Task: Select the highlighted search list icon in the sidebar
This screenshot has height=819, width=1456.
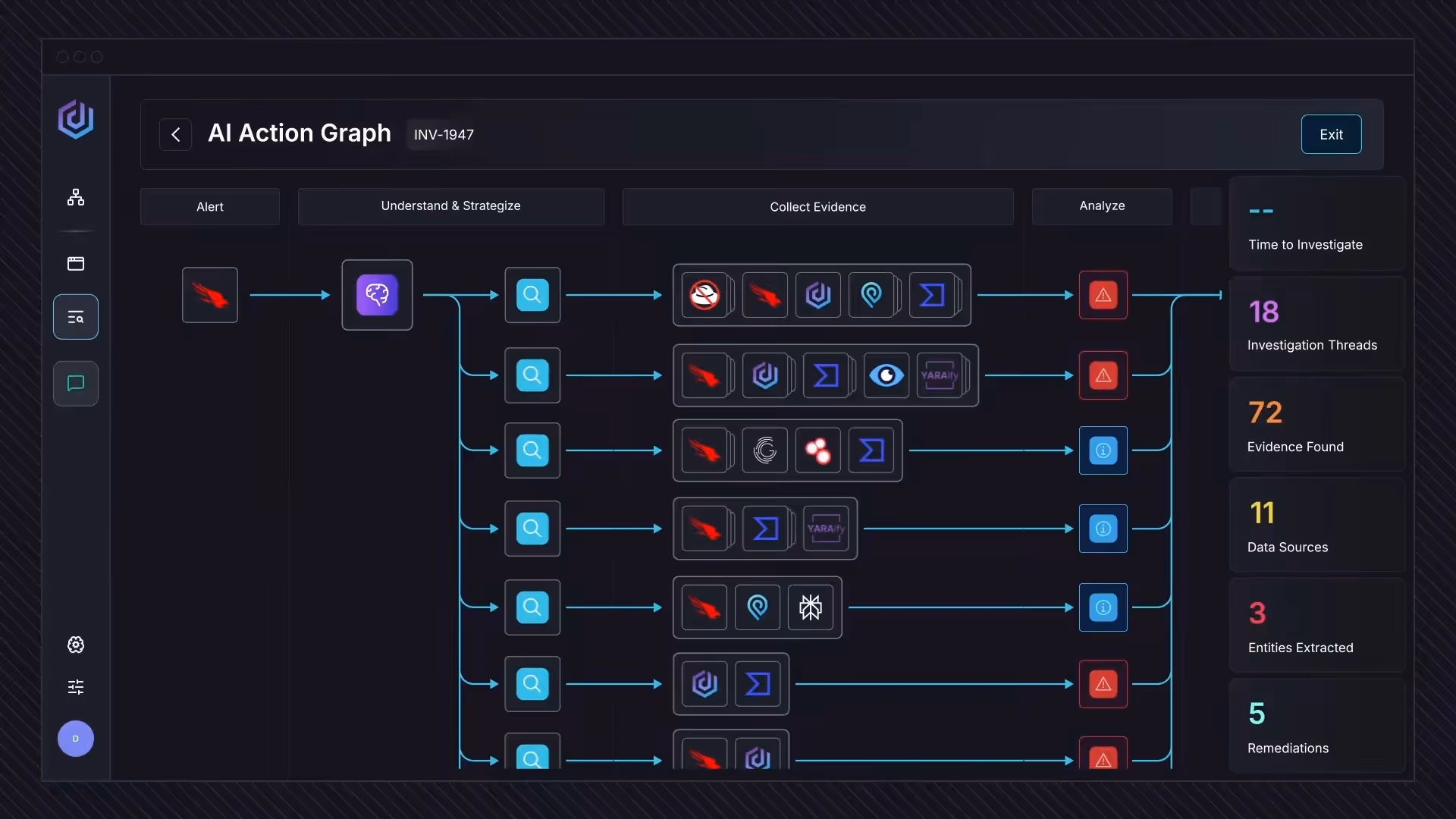Action: (x=76, y=316)
